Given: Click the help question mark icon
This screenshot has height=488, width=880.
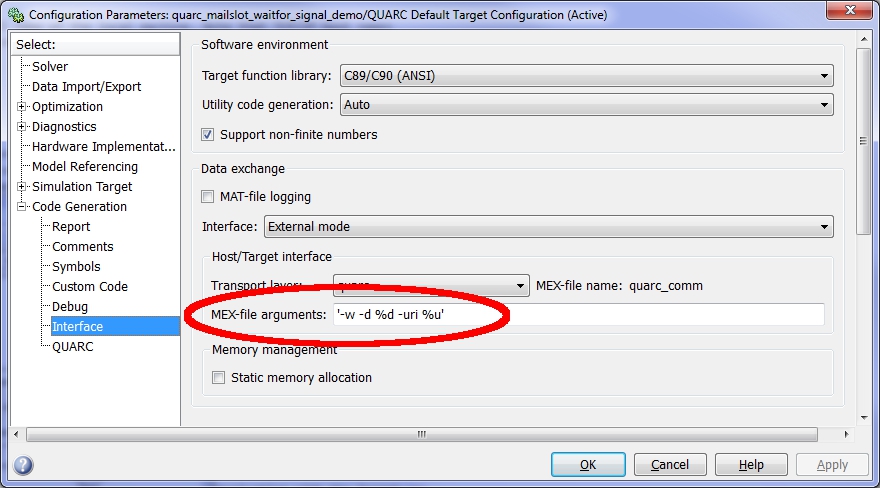Looking at the screenshot, I should click(23, 465).
